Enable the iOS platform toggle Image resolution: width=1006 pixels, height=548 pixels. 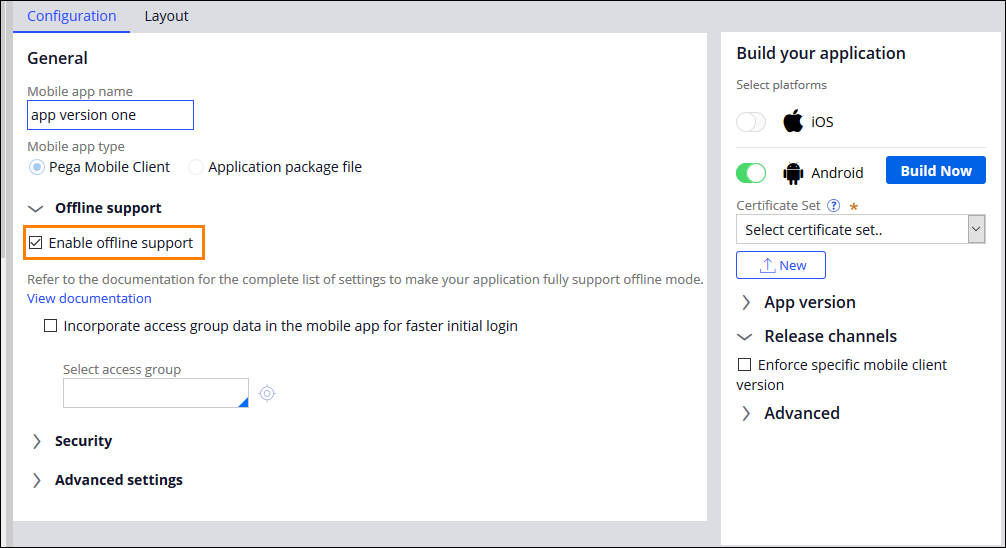[x=751, y=122]
